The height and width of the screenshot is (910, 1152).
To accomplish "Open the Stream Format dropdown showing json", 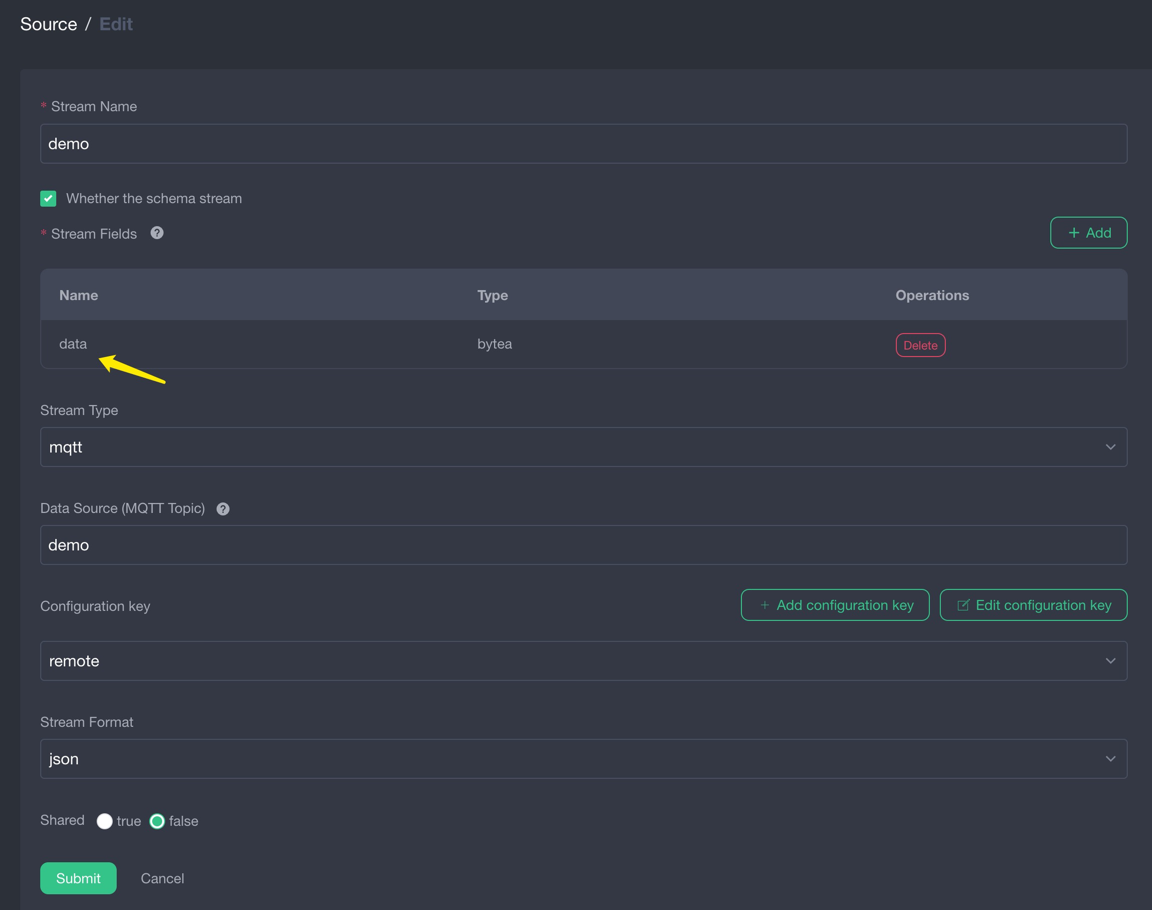I will tap(583, 759).
